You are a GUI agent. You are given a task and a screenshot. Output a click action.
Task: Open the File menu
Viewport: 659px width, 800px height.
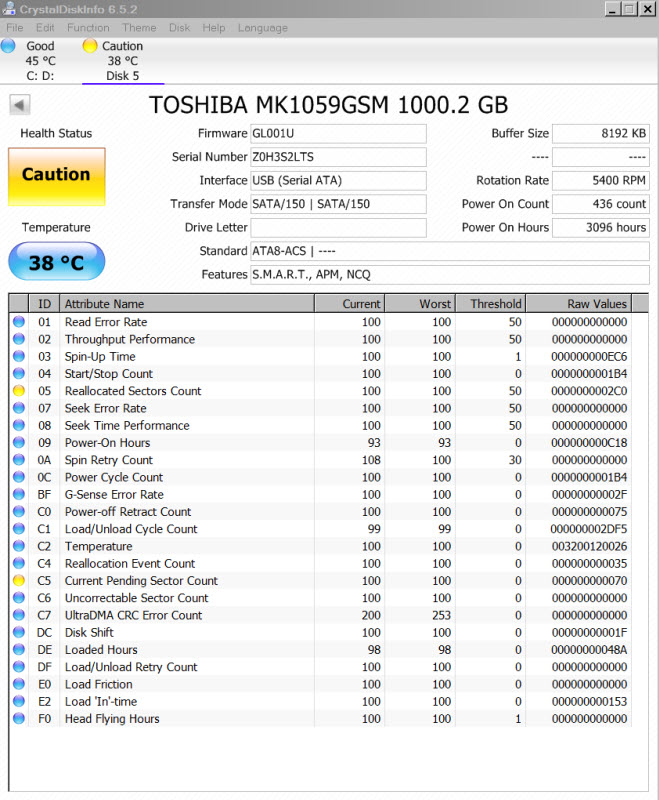pos(14,28)
